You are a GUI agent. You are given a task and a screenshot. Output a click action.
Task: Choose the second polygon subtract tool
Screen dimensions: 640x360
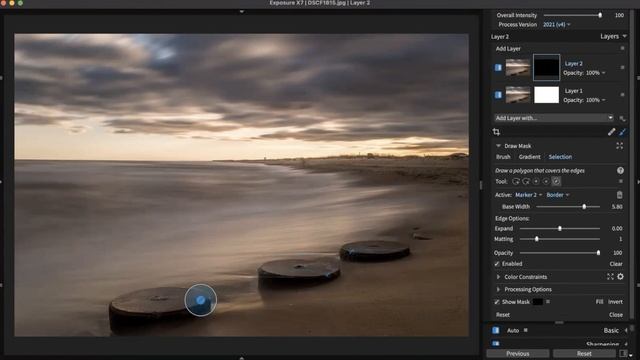(526, 181)
